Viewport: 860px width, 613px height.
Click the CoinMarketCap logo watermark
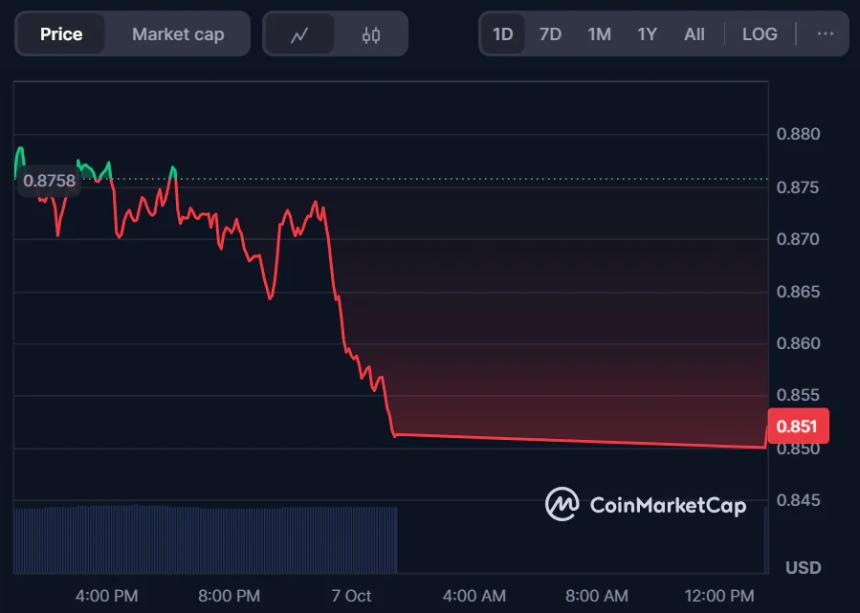[x=645, y=504]
